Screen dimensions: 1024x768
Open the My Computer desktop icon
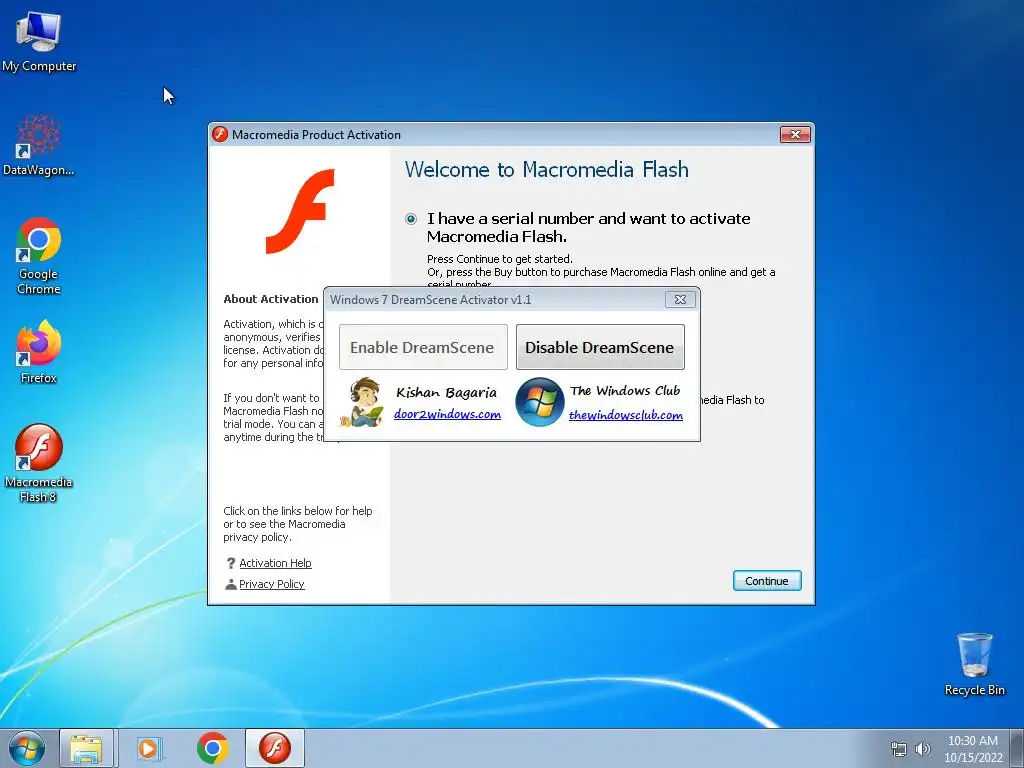click(39, 42)
